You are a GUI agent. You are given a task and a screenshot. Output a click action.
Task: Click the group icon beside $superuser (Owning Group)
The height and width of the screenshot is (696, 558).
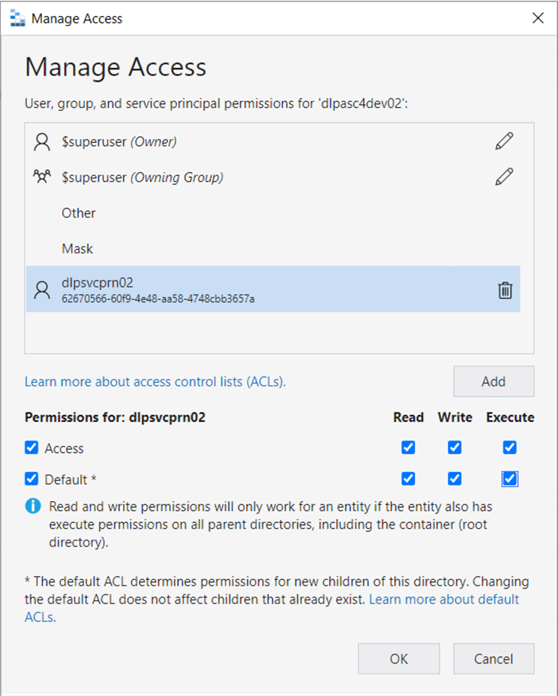[42, 177]
